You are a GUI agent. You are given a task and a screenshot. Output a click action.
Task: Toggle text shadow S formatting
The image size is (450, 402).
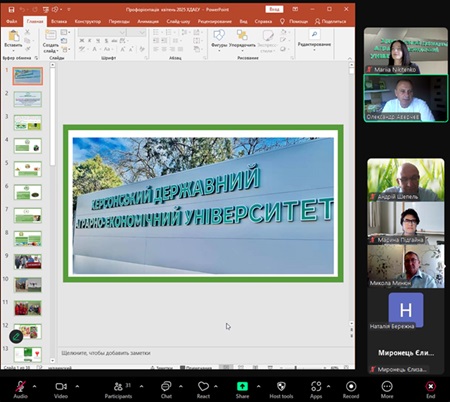[106, 41]
